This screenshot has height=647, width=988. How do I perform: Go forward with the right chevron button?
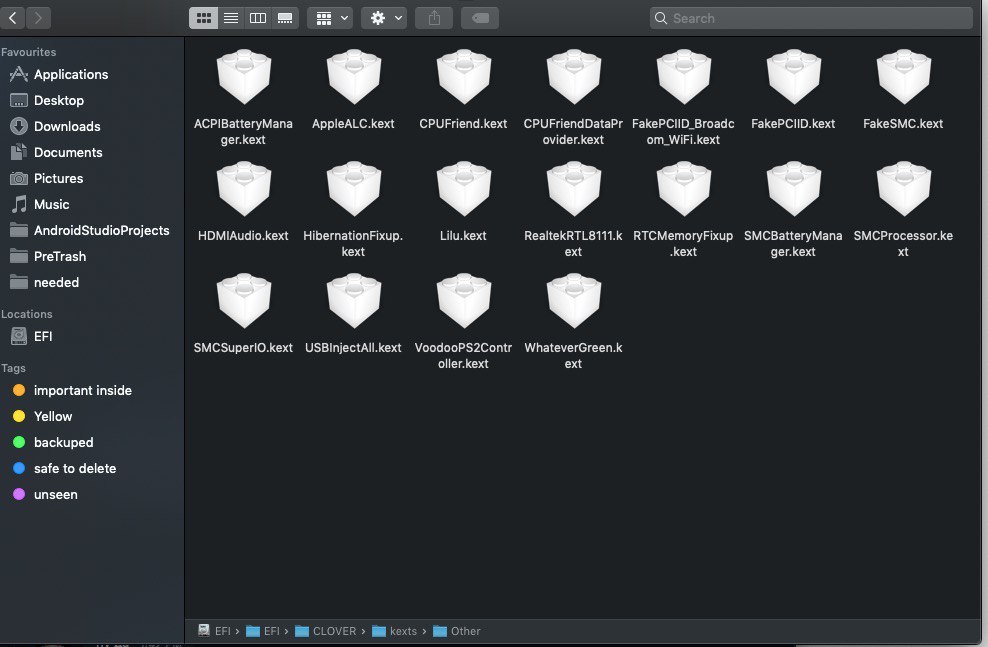[x=38, y=18]
